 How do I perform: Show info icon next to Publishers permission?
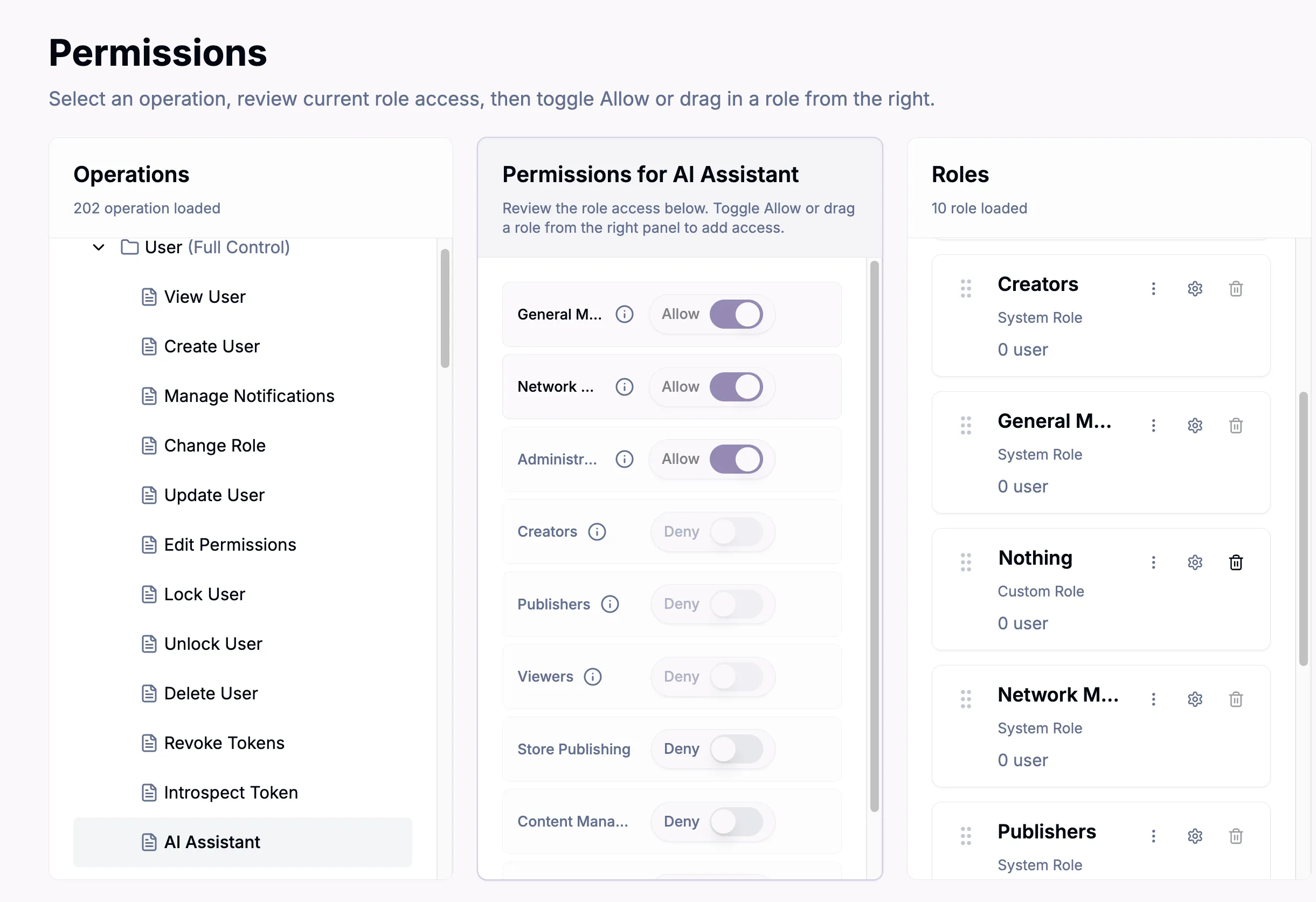[x=610, y=604]
